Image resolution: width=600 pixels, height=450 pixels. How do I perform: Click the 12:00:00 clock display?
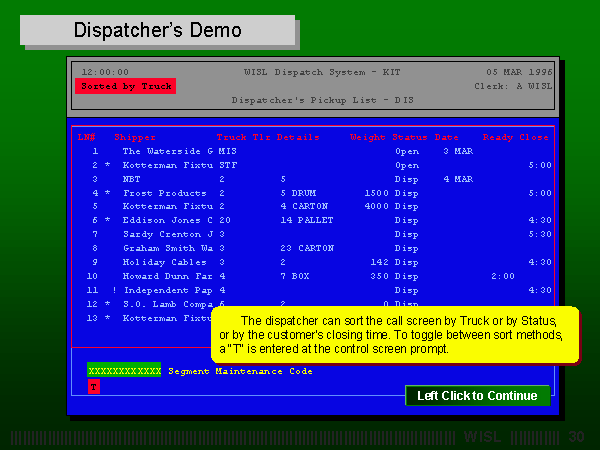105,72
